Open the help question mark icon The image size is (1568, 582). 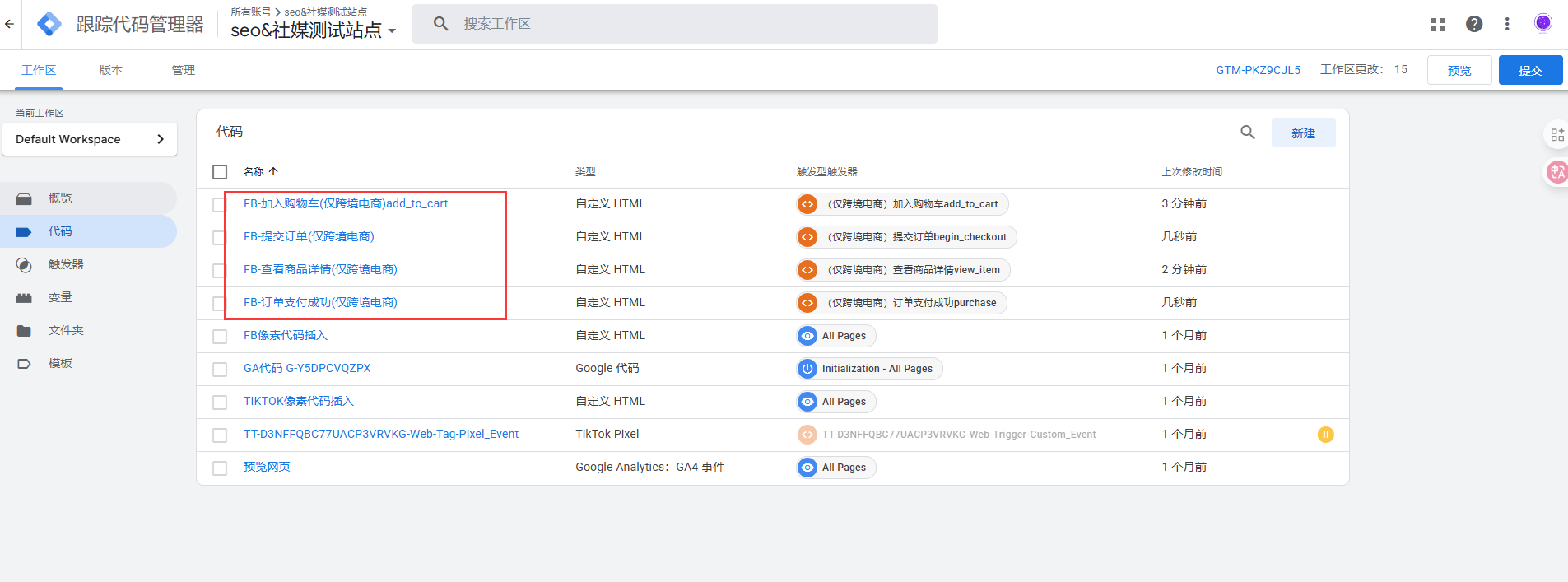[x=1474, y=24]
